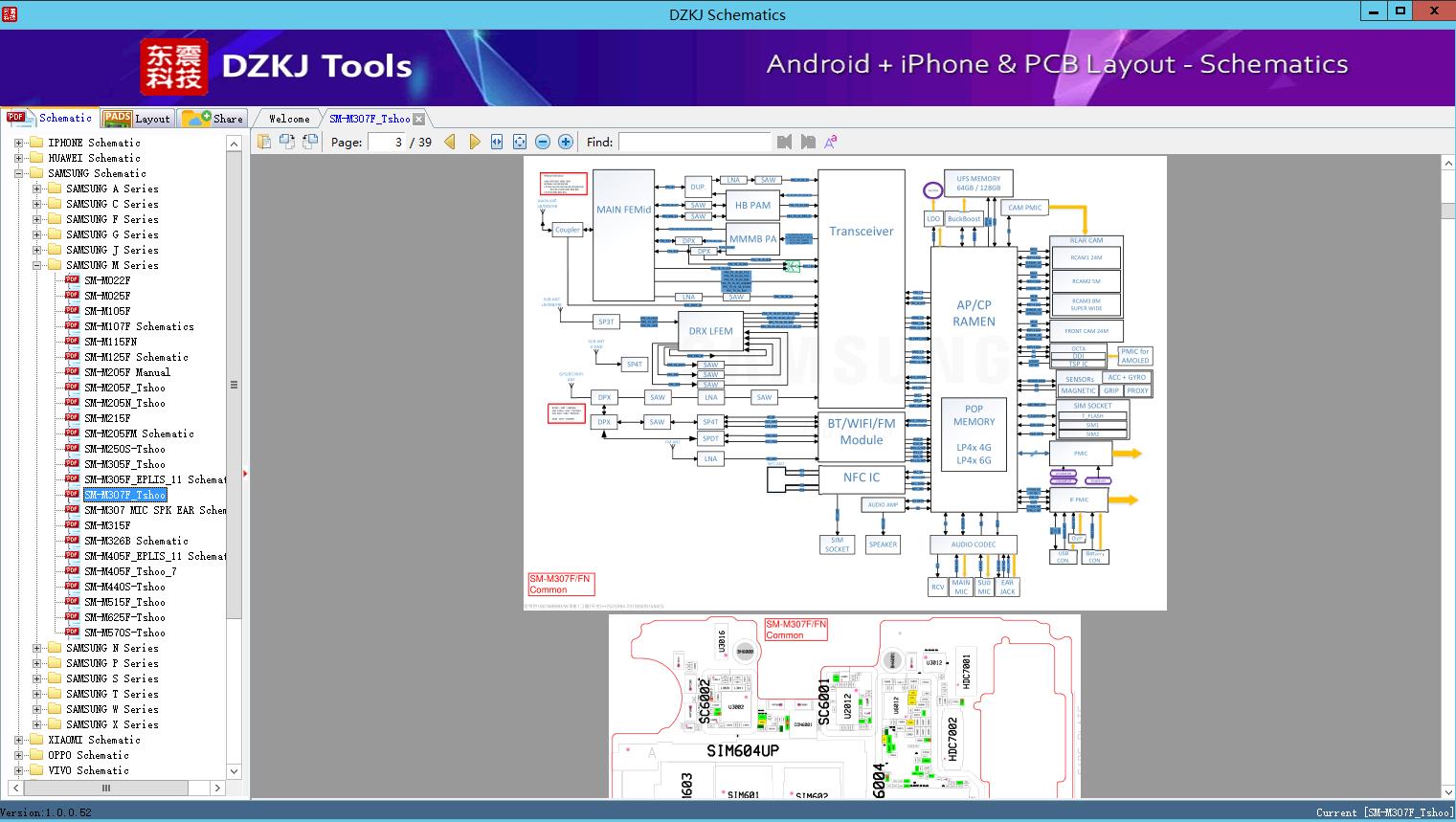This screenshot has width=1456, height=822.
Task: Collapse the side panel with red splitter arrow
Action: pyautogui.click(x=245, y=473)
